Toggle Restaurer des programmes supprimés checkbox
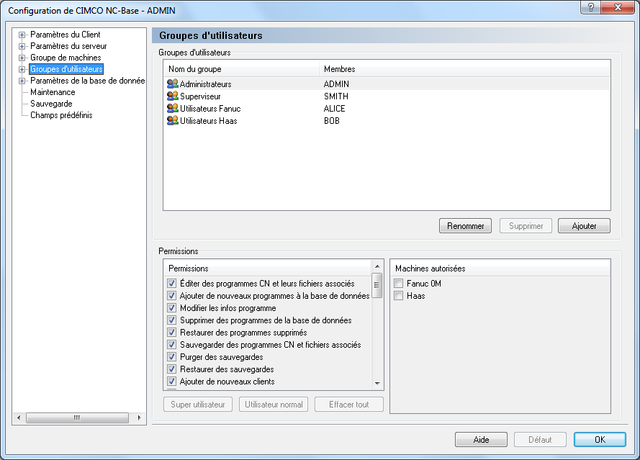 pyautogui.click(x=172, y=332)
